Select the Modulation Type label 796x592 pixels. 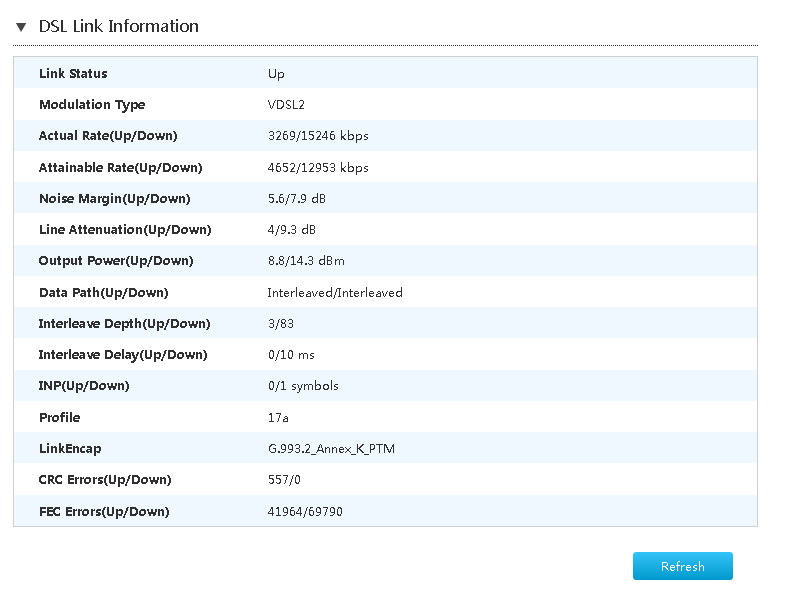click(92, 105)
